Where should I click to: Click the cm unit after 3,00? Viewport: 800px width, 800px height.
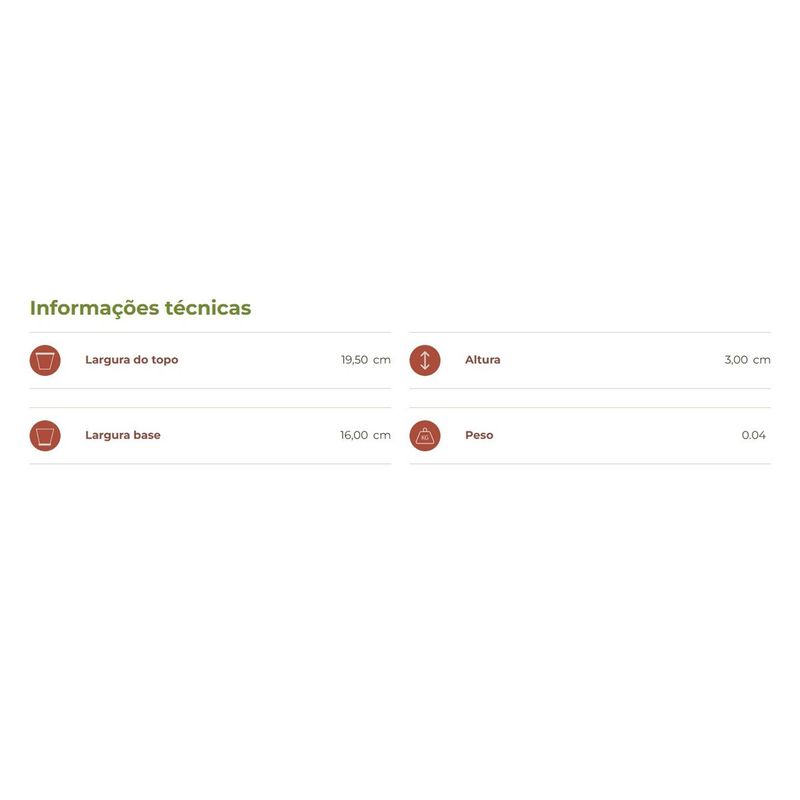[762, 360]
